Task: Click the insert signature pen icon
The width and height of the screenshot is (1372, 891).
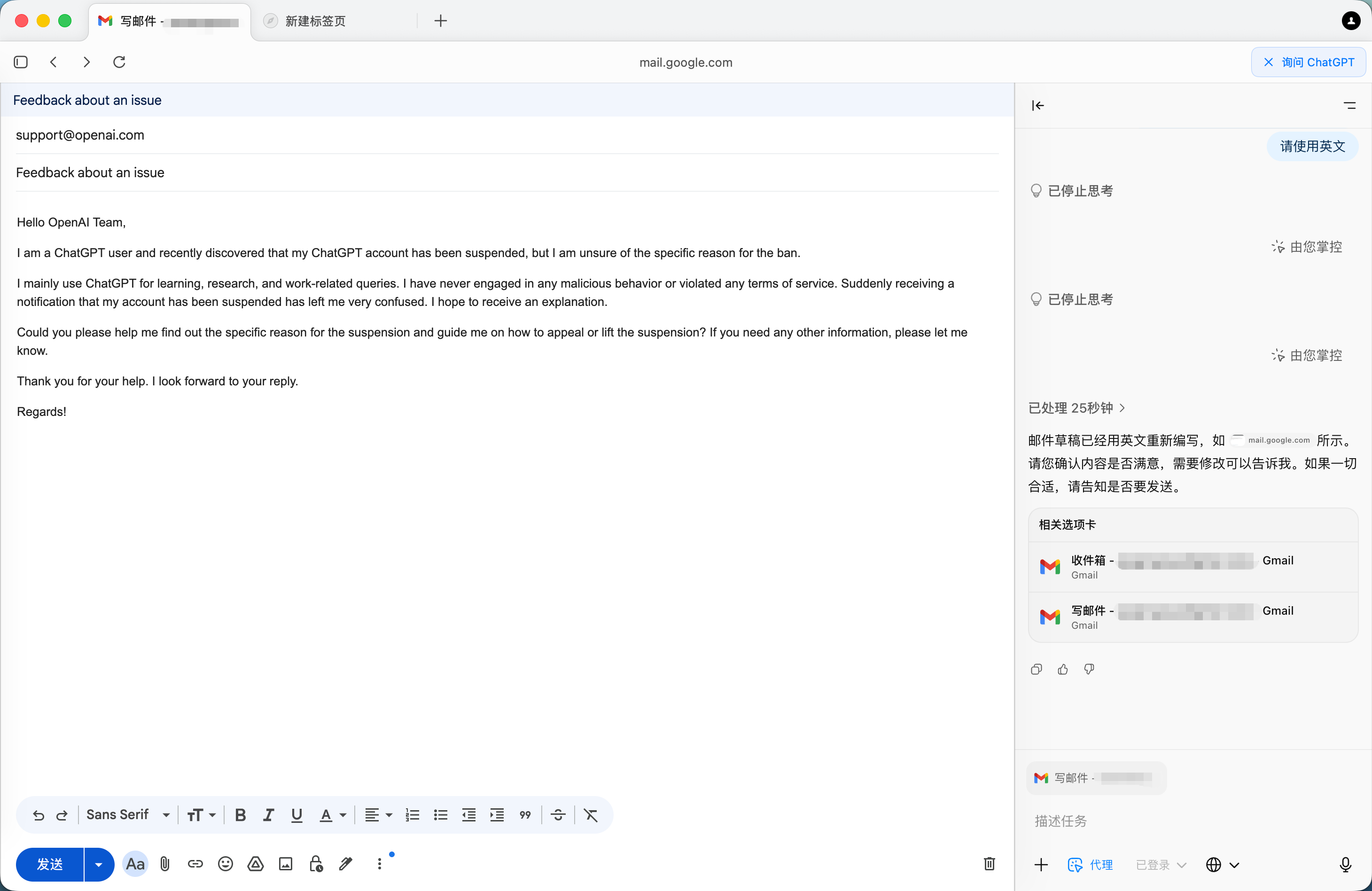Action: (345, 864)
